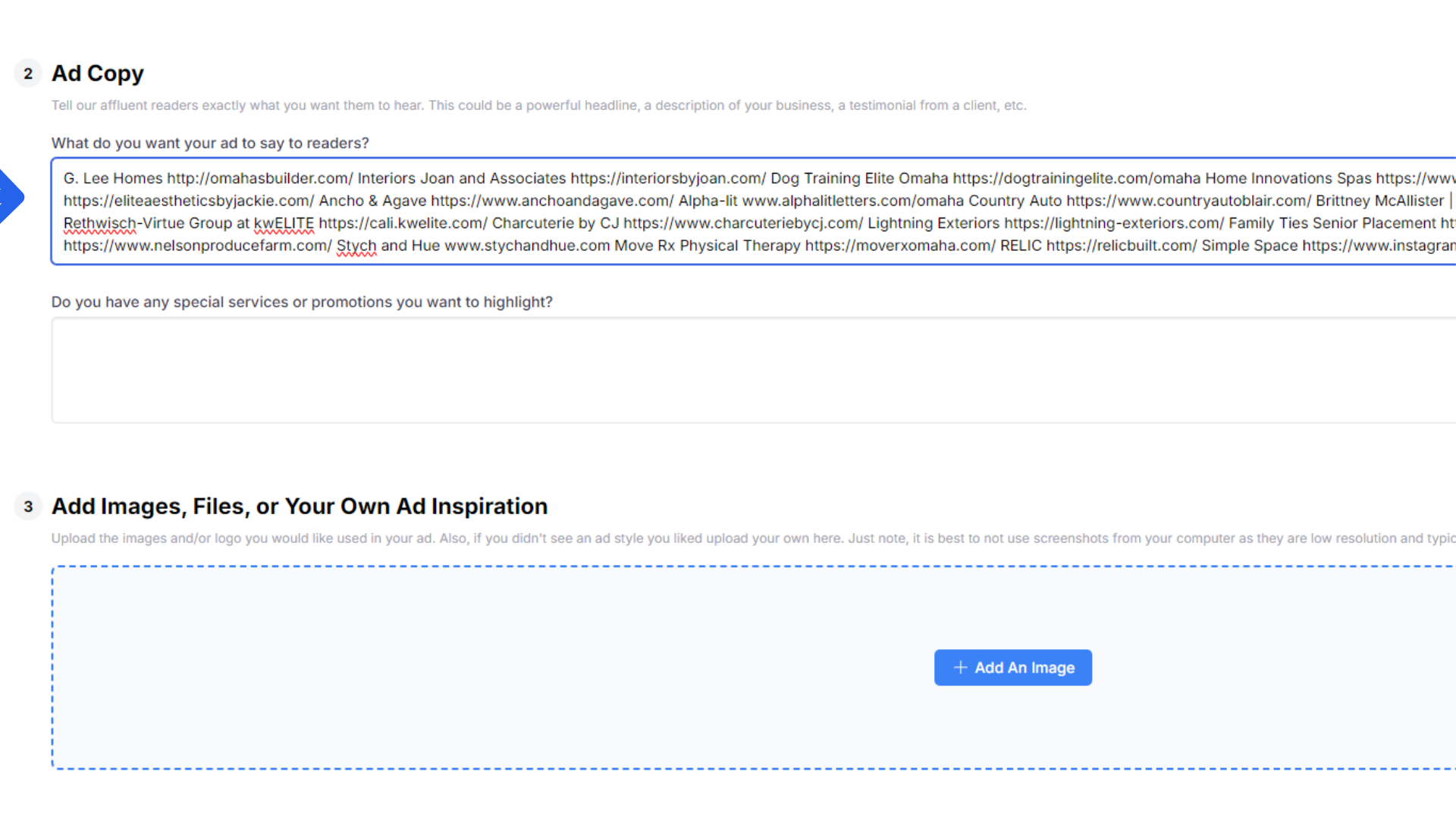Click the 'Add Images, Files, or Your Own Ad Inspiration' heading
Screen dimensions: 1456x819
click(x=300, y=507)
